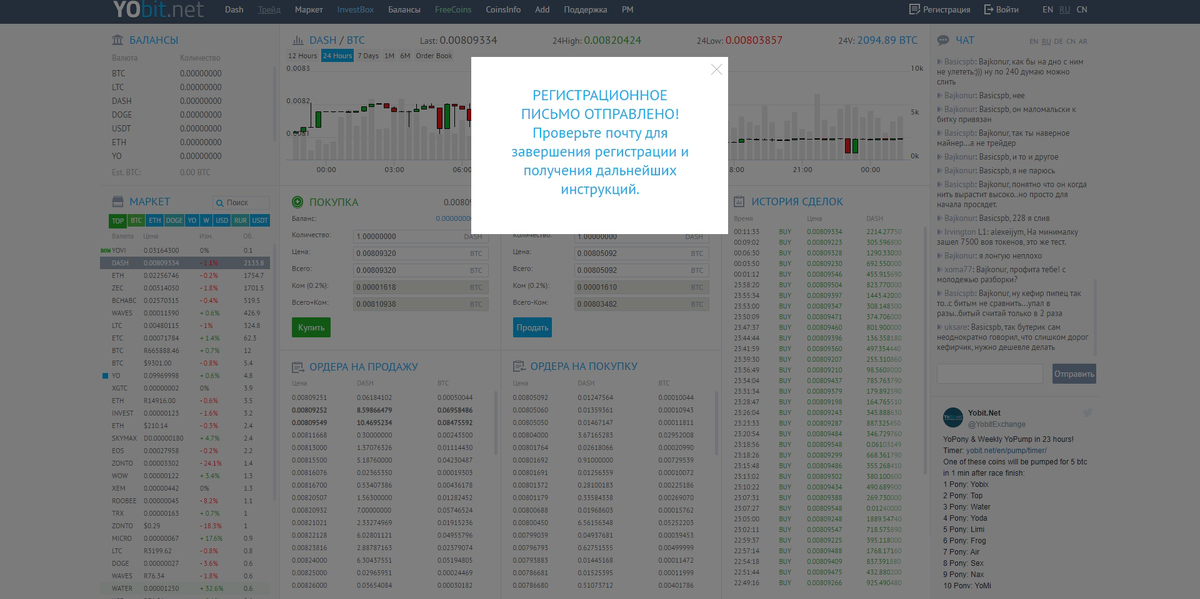The width and height of the screenshot is (1200, 599).
Task: Click the green Купить button
Action: tap(312, 327)
